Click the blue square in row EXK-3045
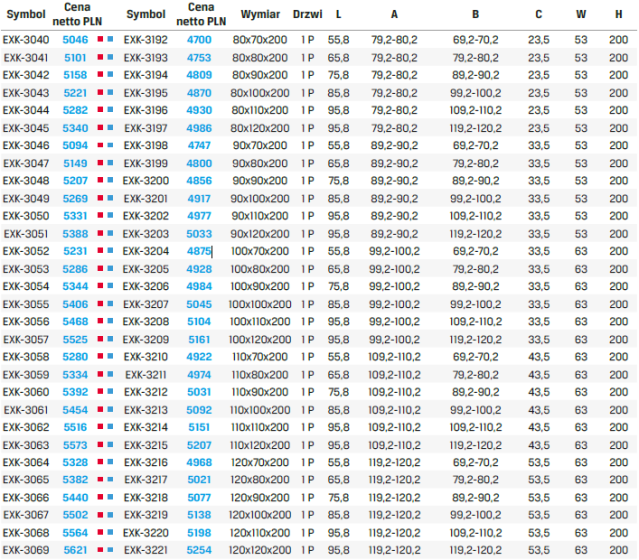The image size is (639, 560). [x=110, y=128]
